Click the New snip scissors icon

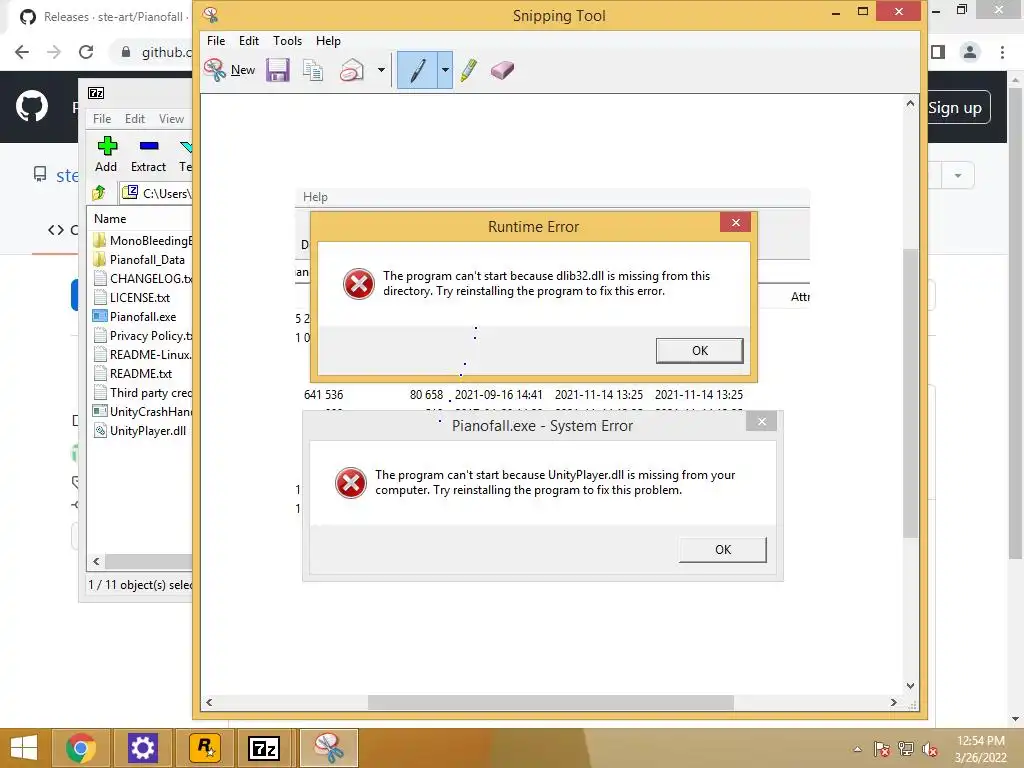pos(214,69)
